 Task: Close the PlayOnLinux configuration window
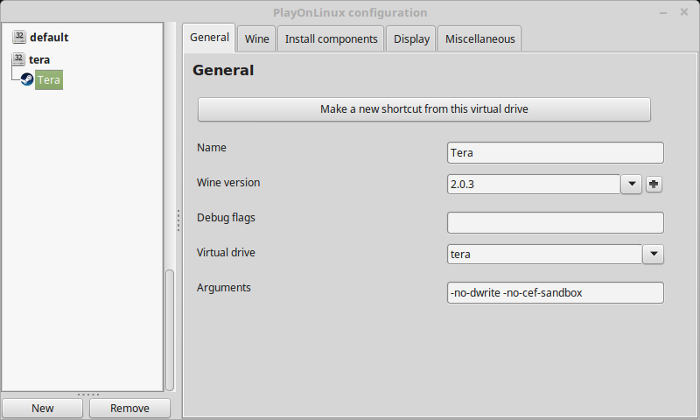tap(684, 12)
